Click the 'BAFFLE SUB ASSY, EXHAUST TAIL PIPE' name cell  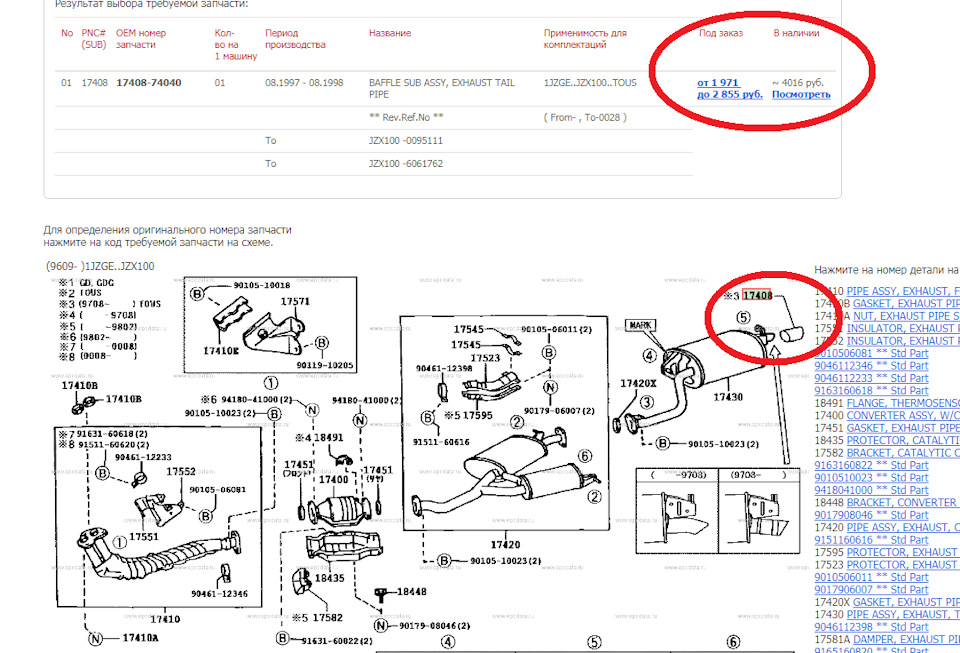[441, 88]
